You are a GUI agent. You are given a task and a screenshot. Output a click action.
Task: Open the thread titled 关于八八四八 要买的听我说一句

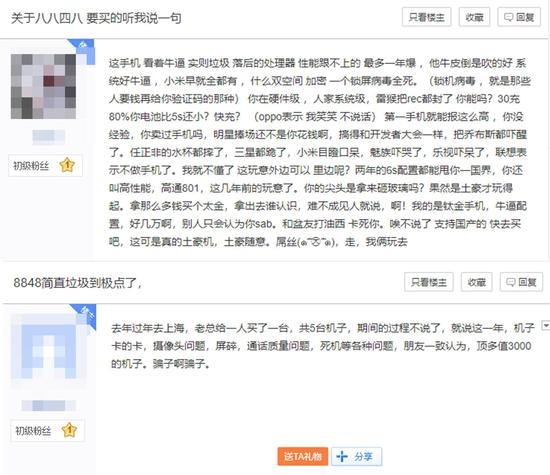(x=96, y=18)
